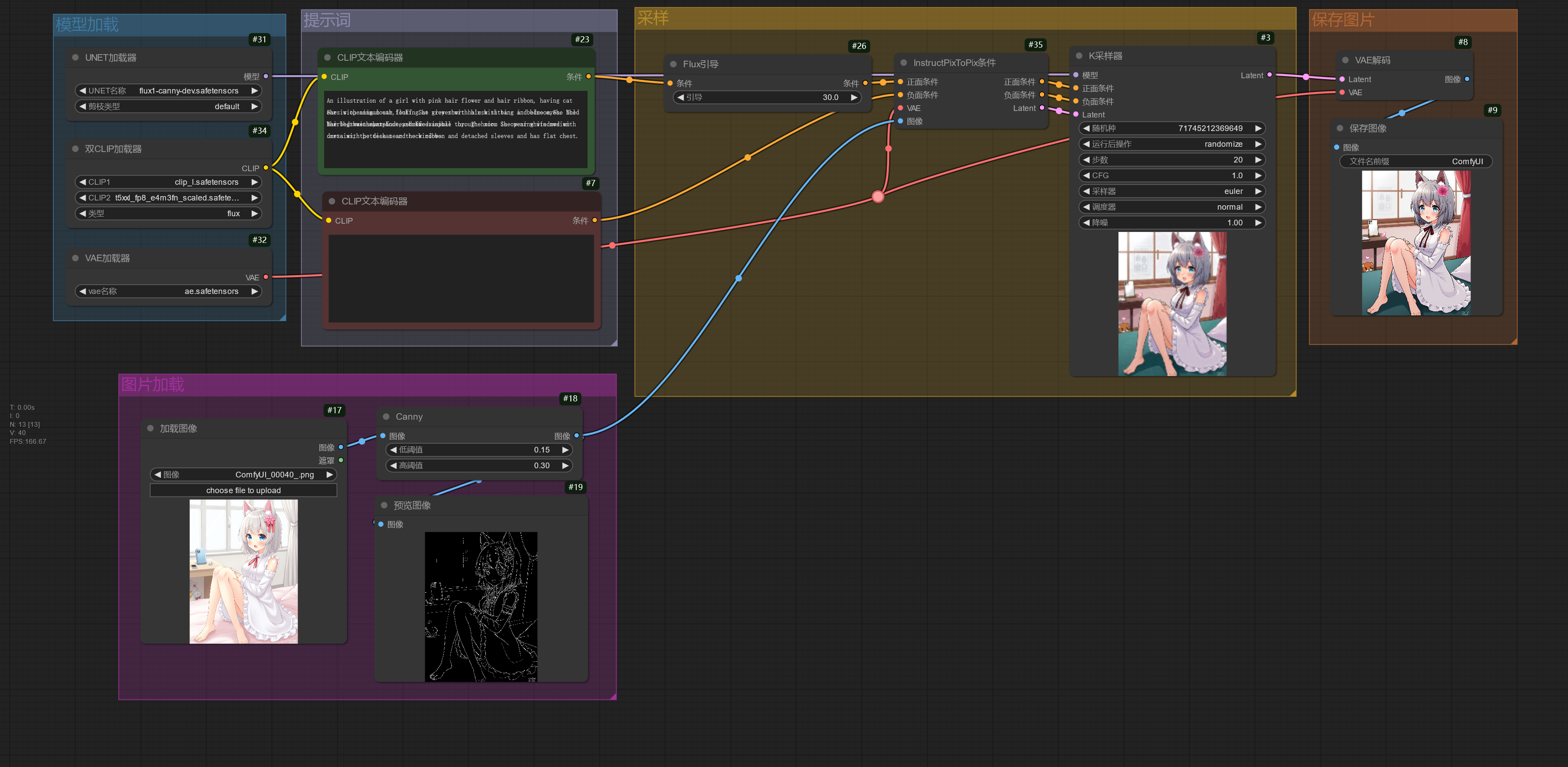1568x767 pixels.
Task: Click the Latent output port on K采样器
Action: click(x=1269, y=75)
